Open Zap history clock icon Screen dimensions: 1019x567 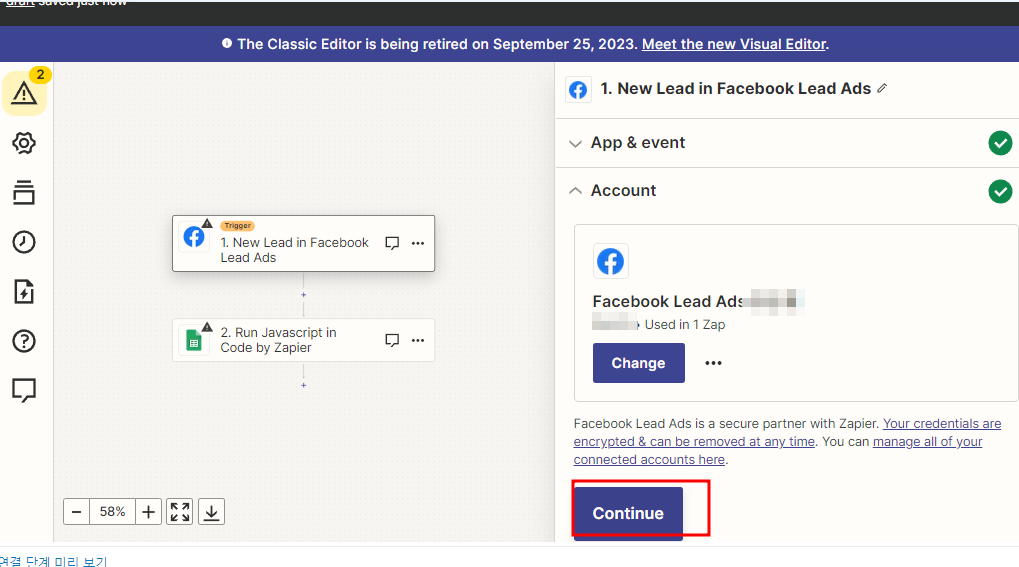coord(24,242)
